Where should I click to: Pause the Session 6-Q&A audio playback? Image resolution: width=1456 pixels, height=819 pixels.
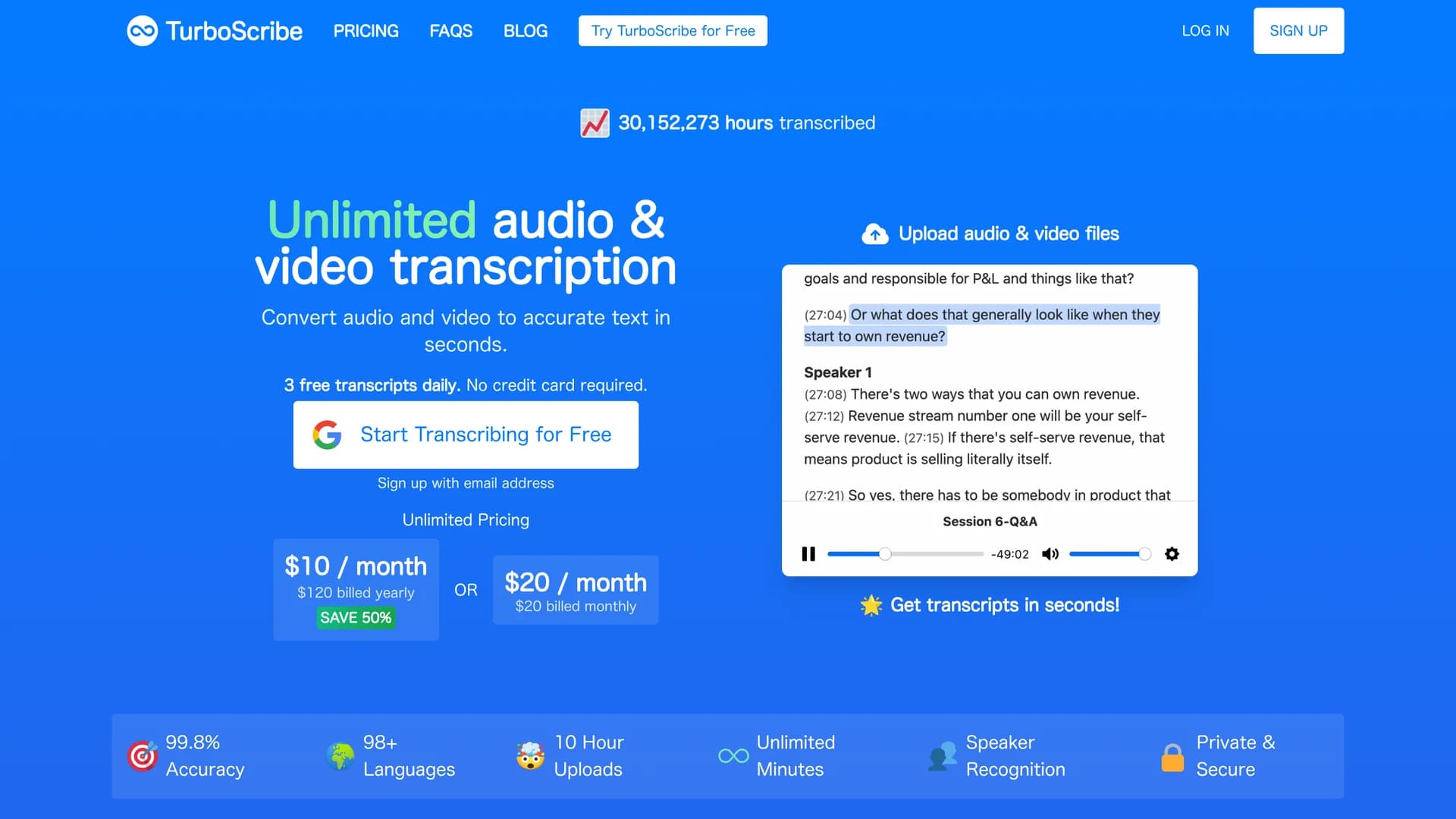[x=808, y=554]
